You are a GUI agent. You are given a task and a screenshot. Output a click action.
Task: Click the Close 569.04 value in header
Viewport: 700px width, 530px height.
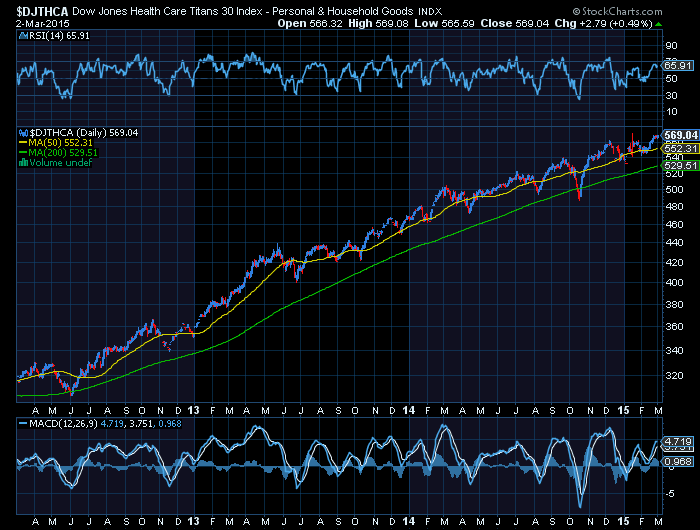(x=514, y=23)
